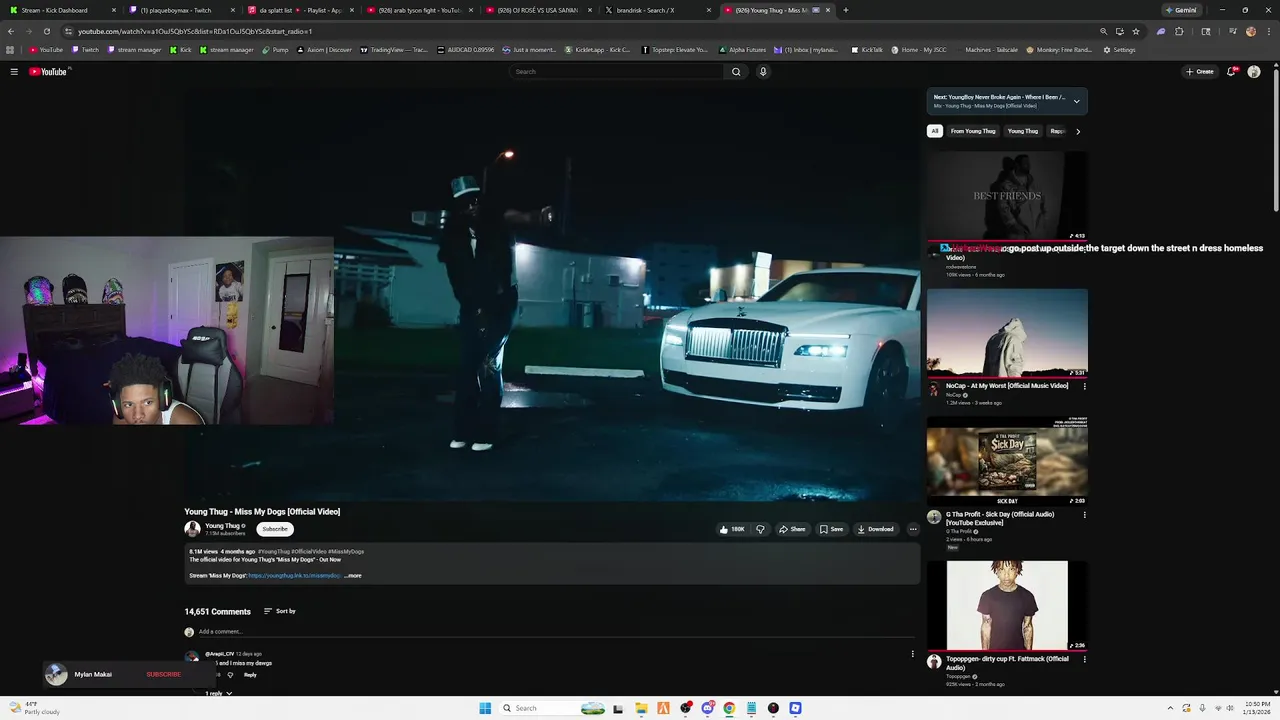Select the From Young Thug filter chip
1280x720 pixels.
(x=973, y=131)
